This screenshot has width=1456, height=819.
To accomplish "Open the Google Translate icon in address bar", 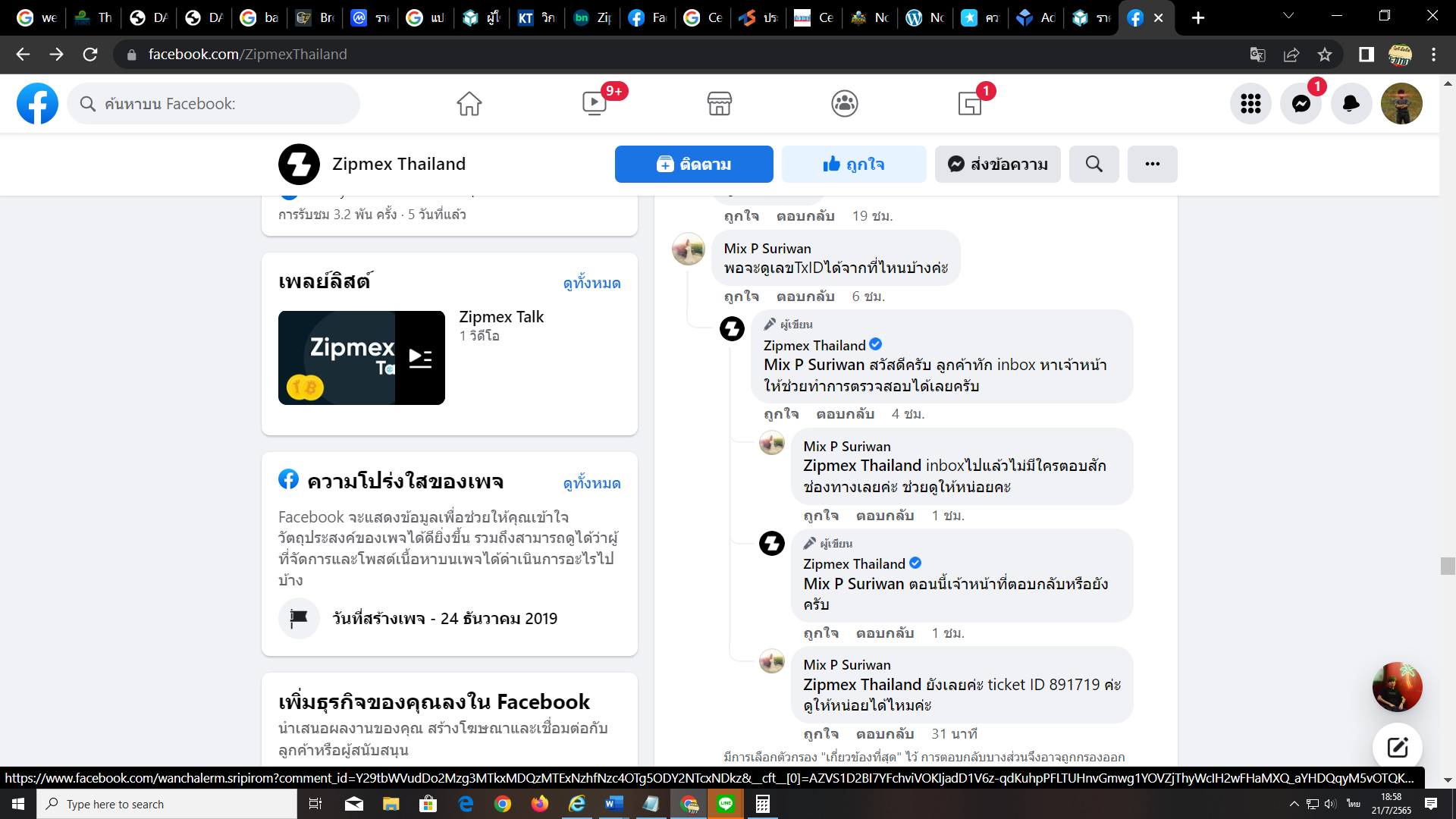I will [x=1257, y=54].
